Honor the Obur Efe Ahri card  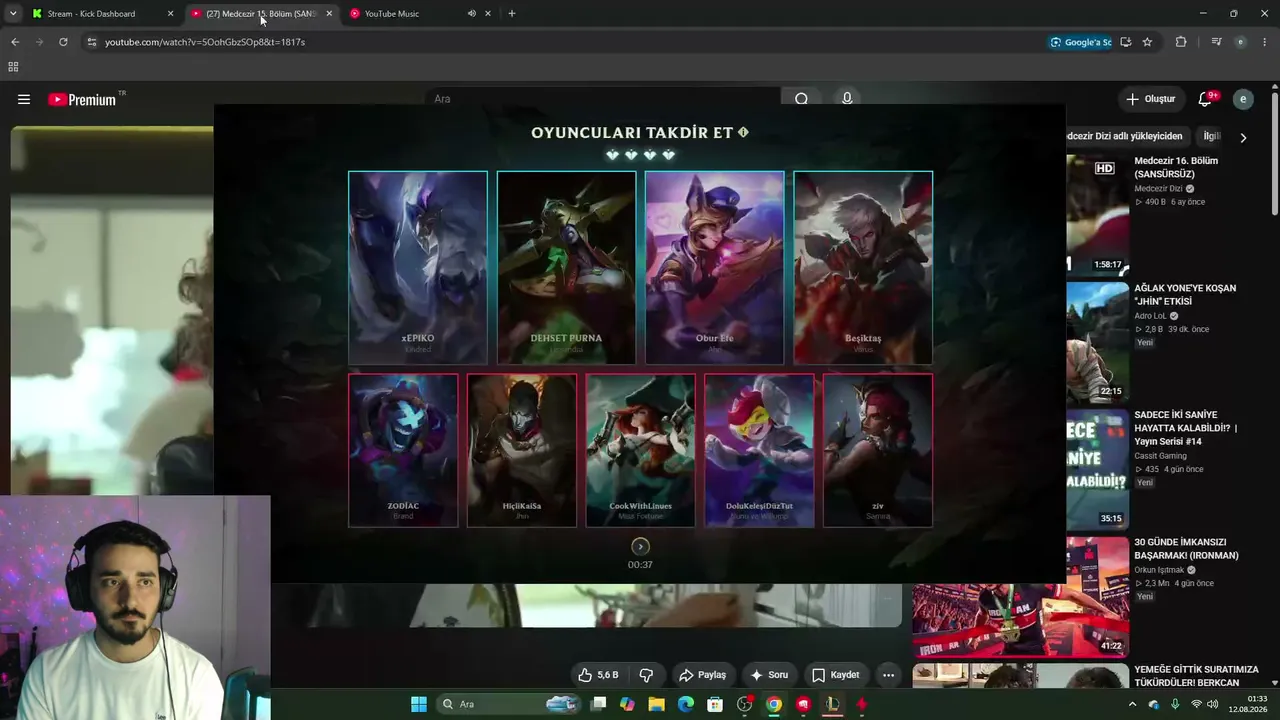click(x=714, y=268)
